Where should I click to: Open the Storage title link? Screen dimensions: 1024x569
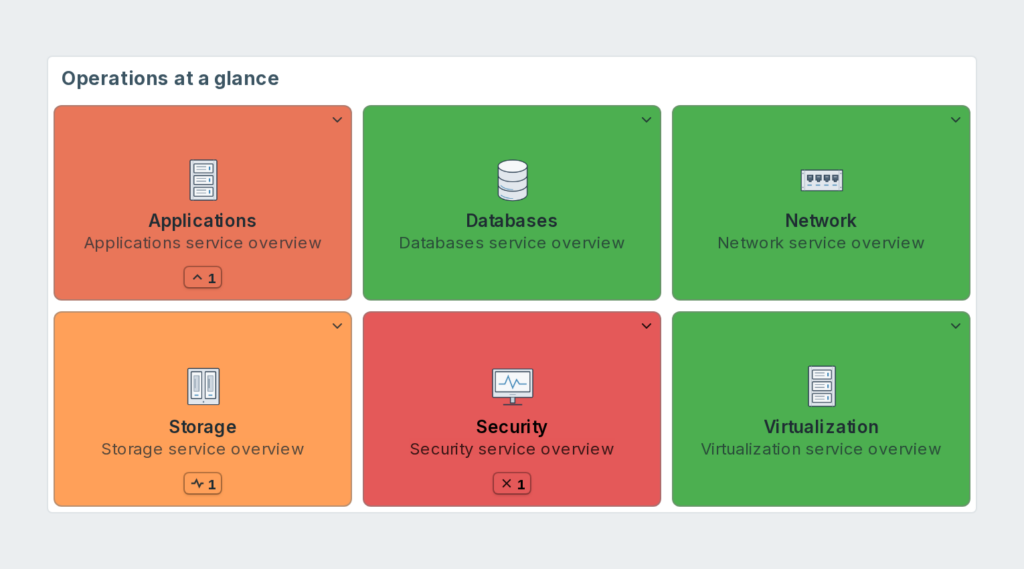pos(202,427)
